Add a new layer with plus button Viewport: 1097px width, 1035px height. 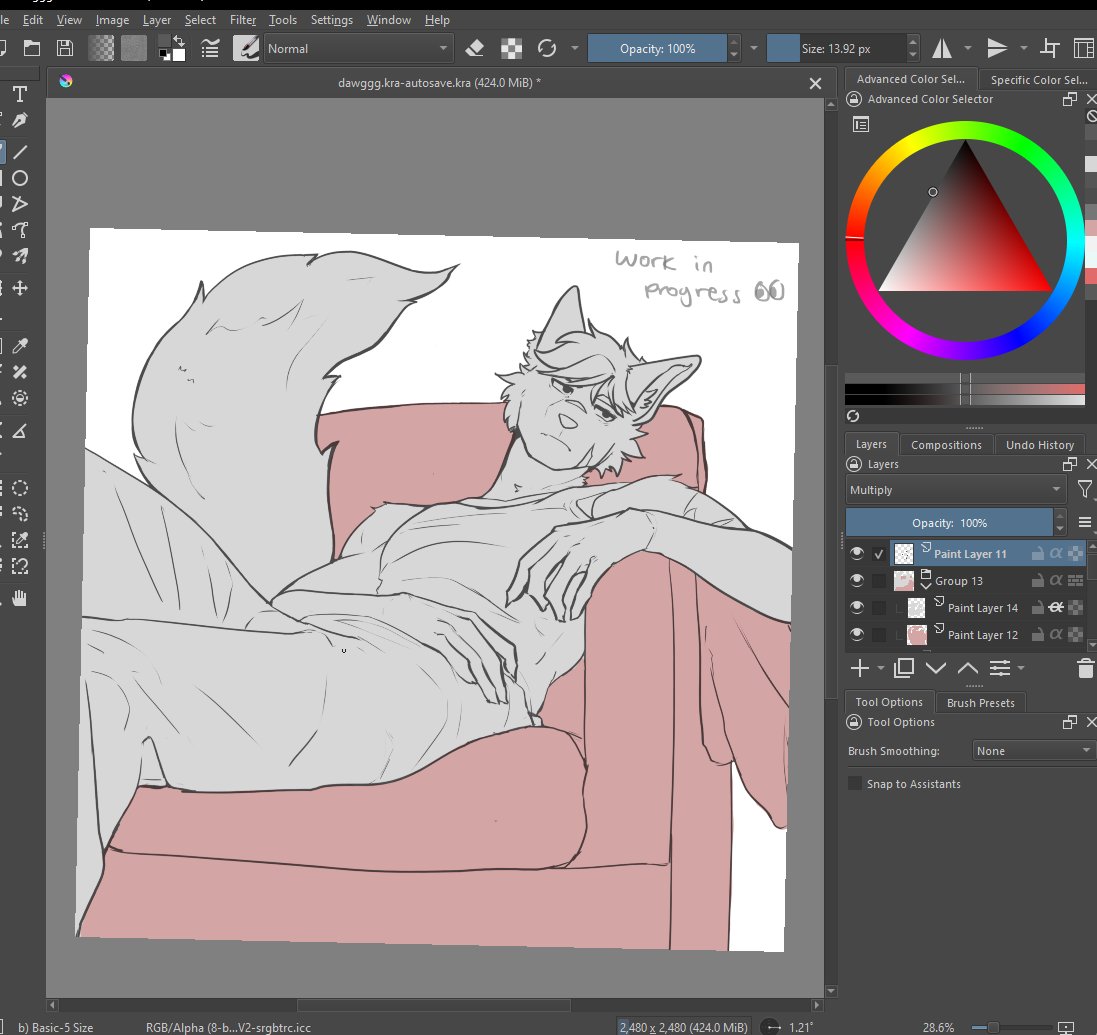[860, 668]
